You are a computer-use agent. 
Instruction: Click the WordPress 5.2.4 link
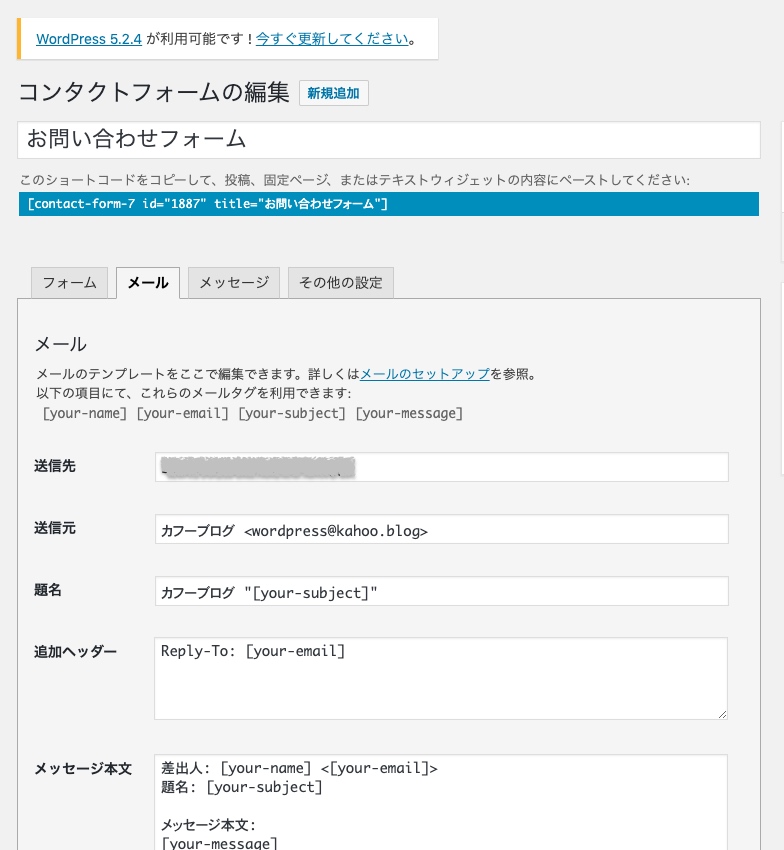[90, 39]
